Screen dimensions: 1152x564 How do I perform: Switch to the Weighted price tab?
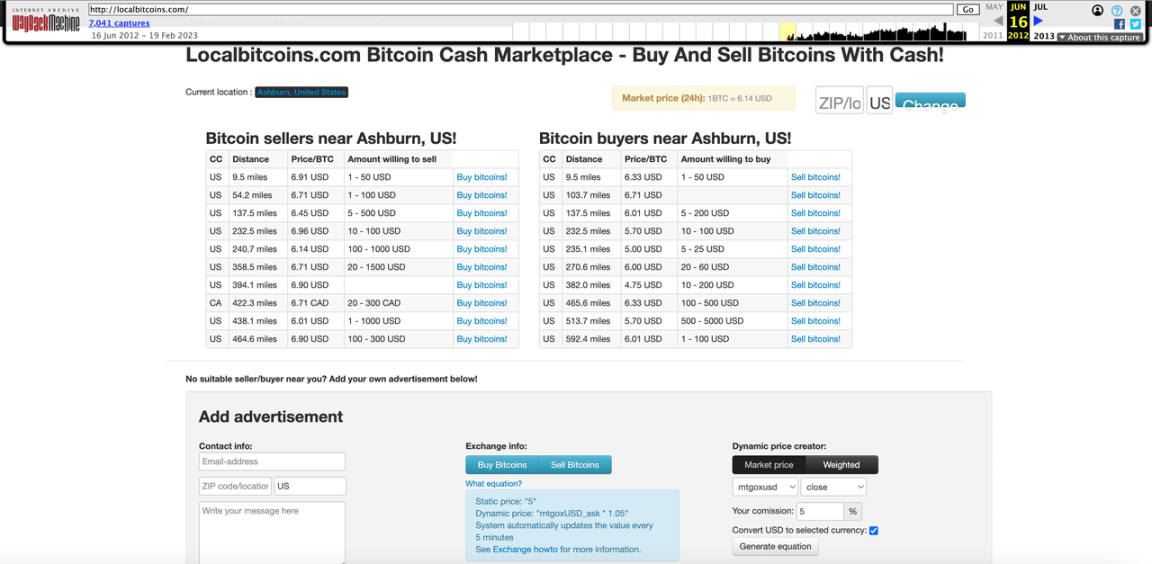tap(841, 465)
